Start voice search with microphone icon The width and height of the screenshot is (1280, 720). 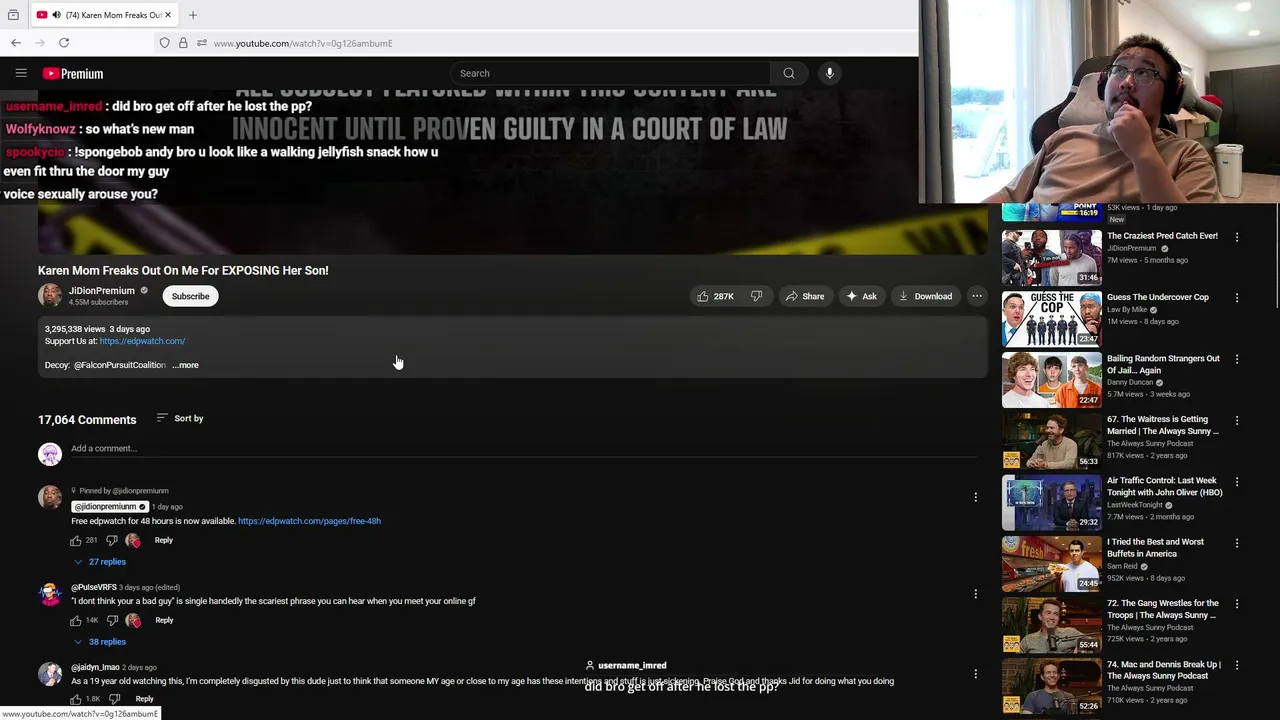click(829, 73)
